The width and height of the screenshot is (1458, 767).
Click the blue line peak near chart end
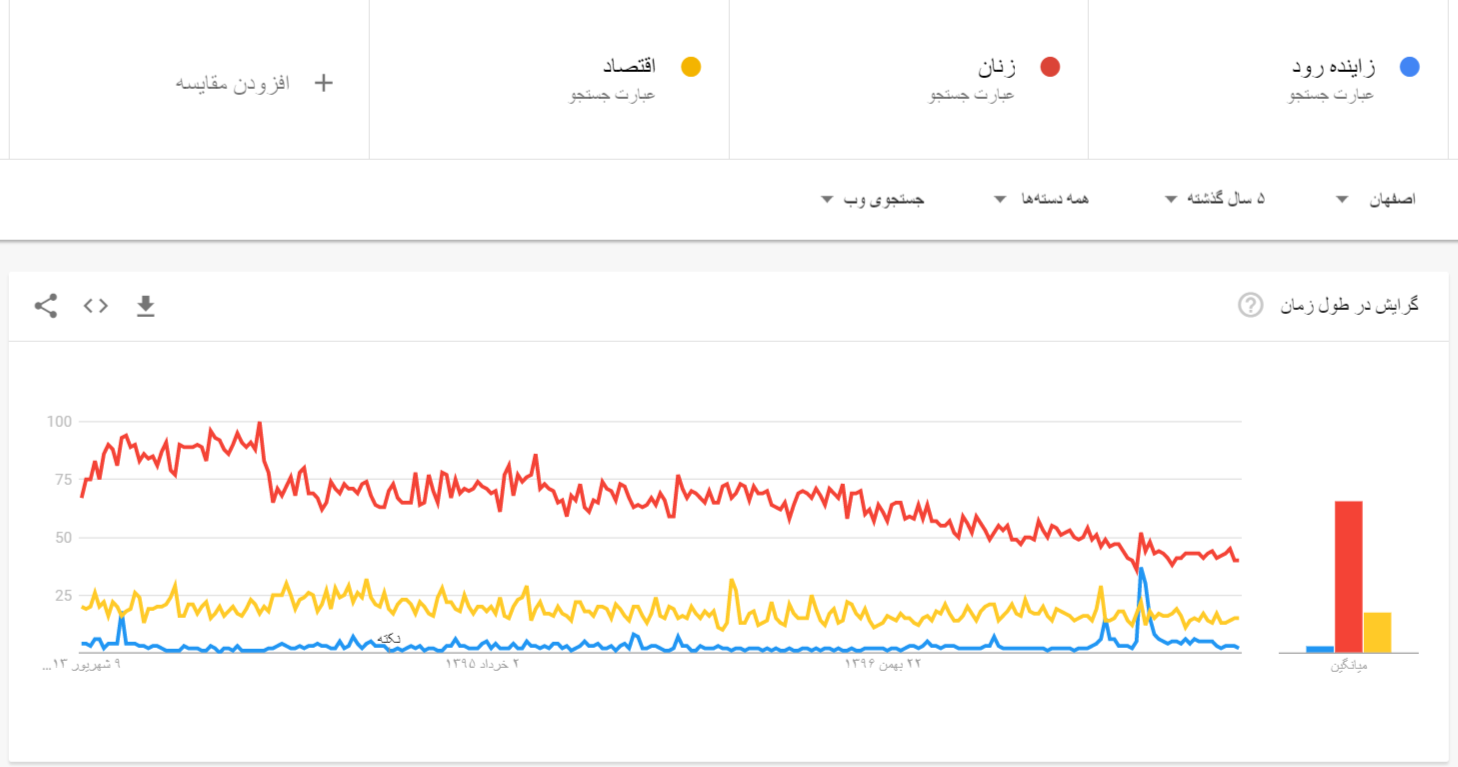coord(1141,570)
